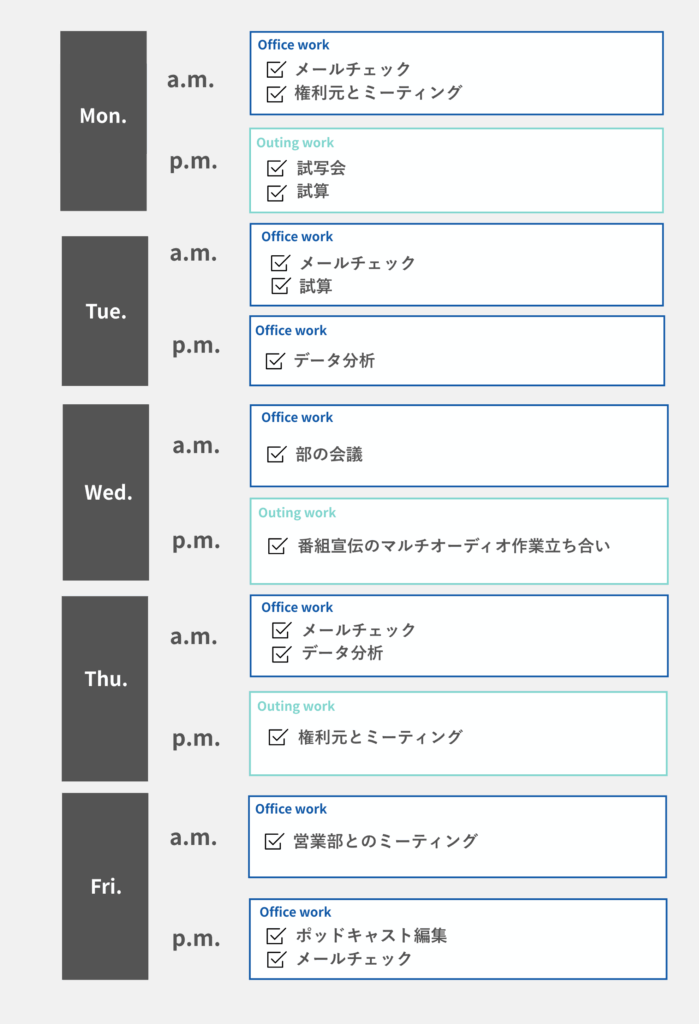
Task: Toggle the ポッドキャスト編集 checkbox
Action: [x=276, y=936]
